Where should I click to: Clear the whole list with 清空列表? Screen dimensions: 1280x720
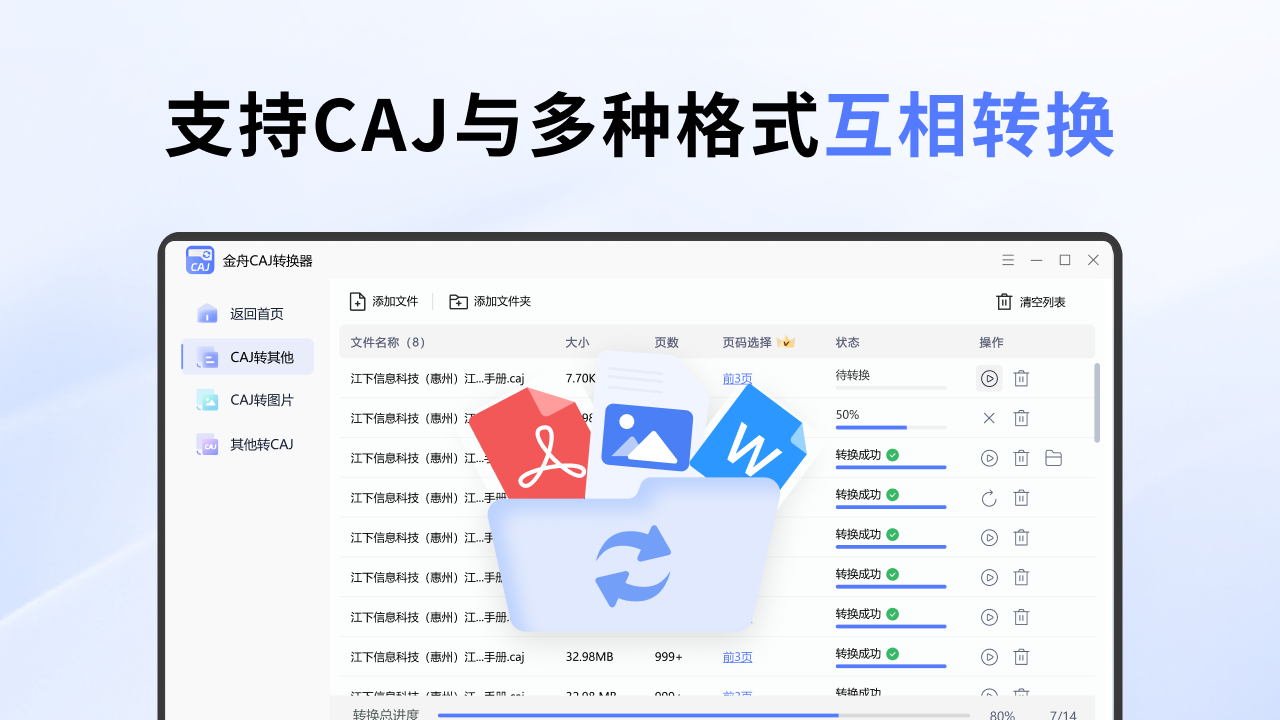click(1031, 301)
